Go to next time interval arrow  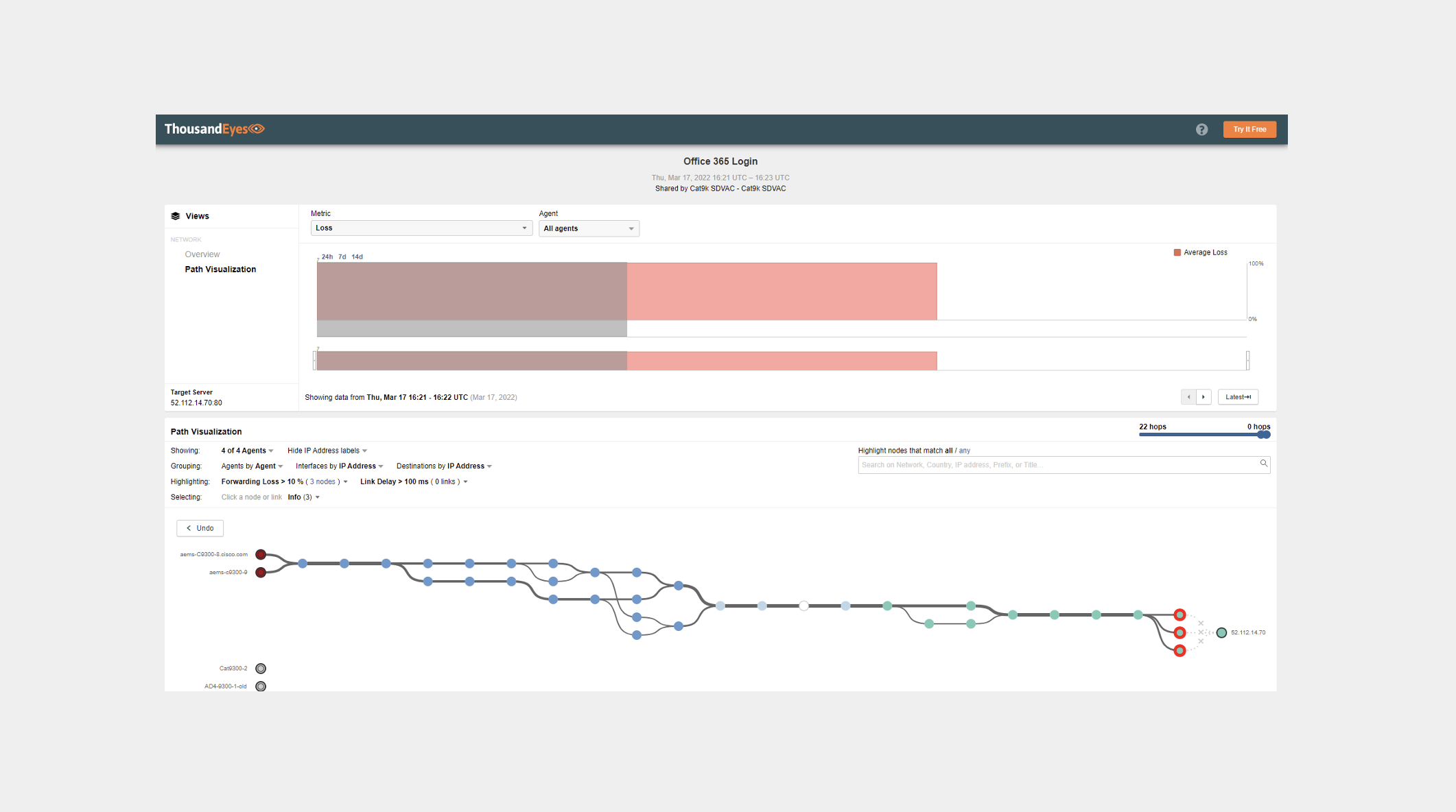(1203, 397)
